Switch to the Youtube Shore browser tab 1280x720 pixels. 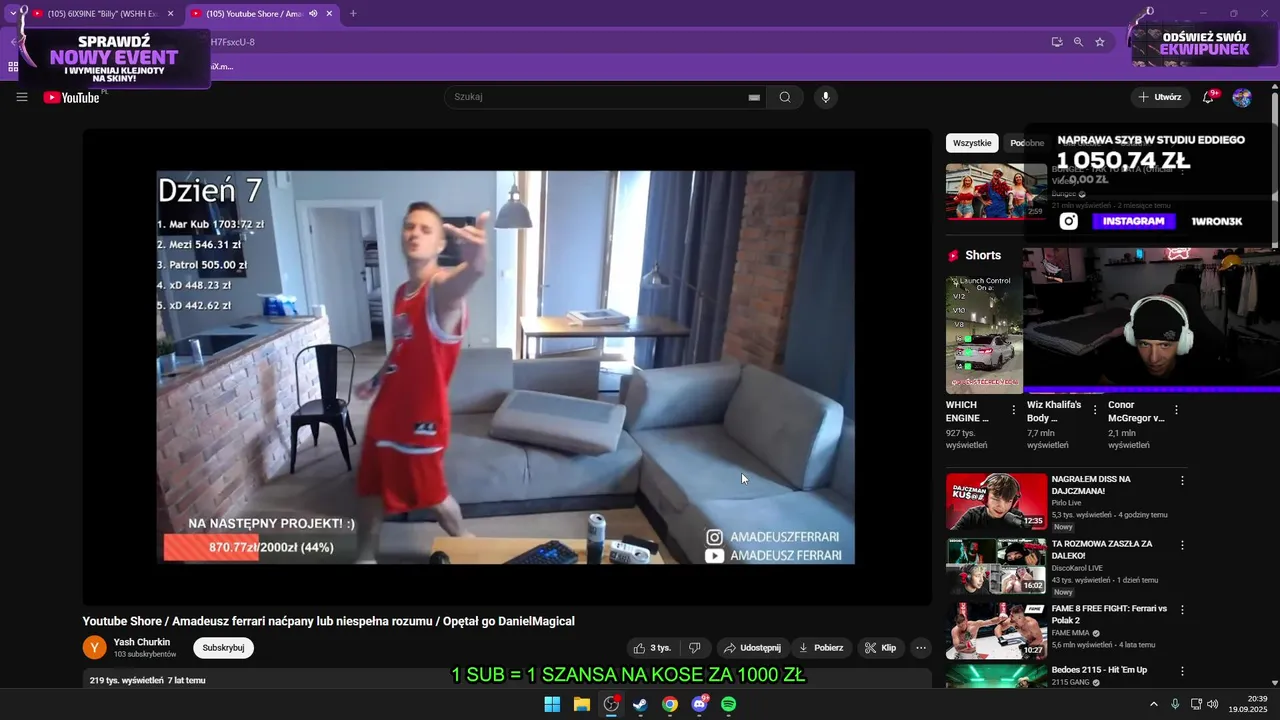click(x=262, y=14)
